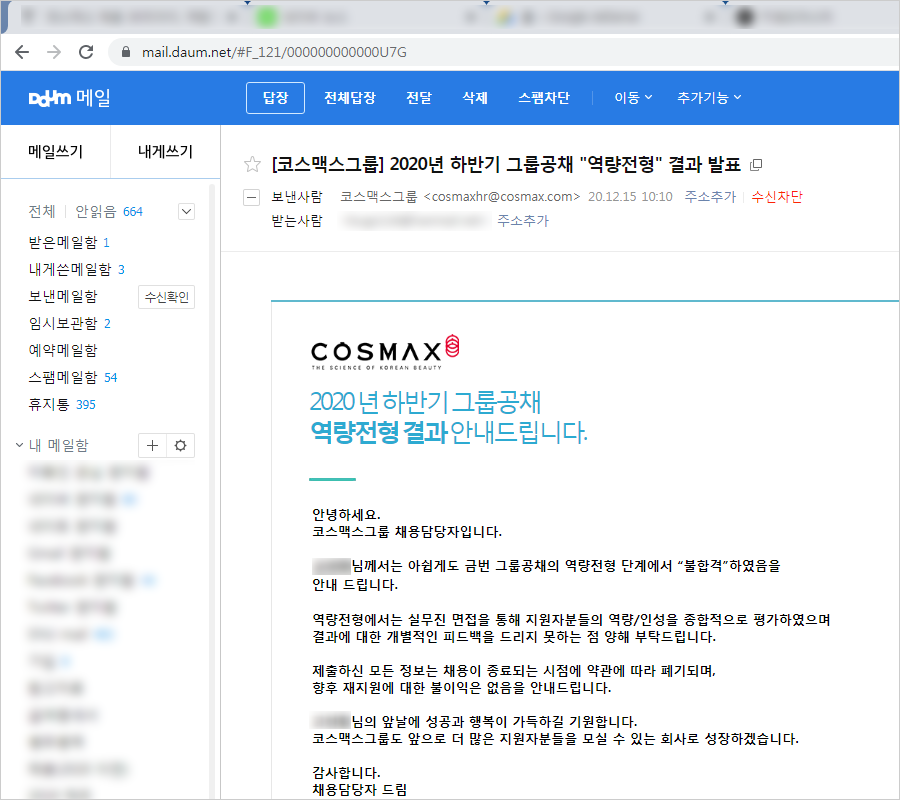
Task: Click email subject title text
Action: pyautogui.click(x=506, y=165)
